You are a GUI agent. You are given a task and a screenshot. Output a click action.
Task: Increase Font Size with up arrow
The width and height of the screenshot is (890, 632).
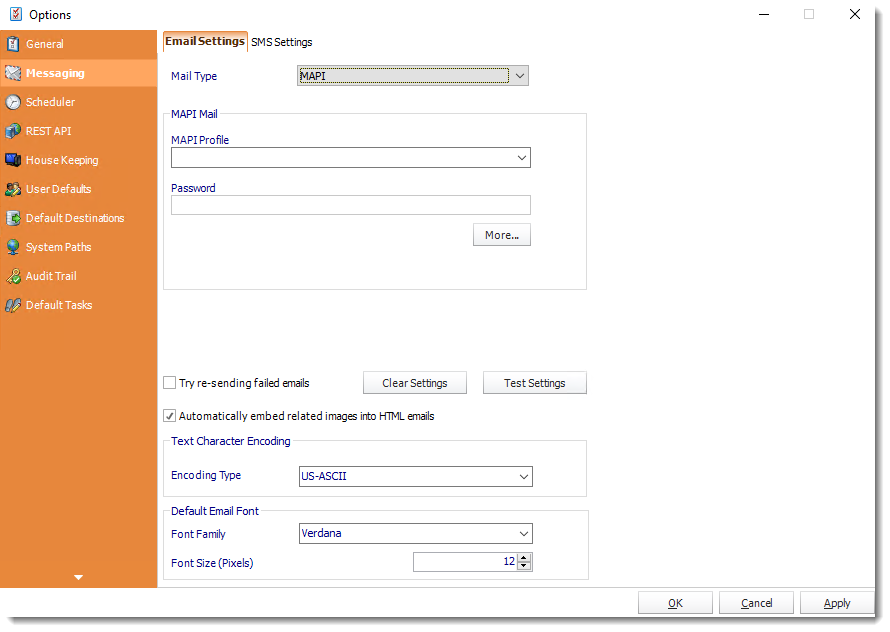[524, 558]
